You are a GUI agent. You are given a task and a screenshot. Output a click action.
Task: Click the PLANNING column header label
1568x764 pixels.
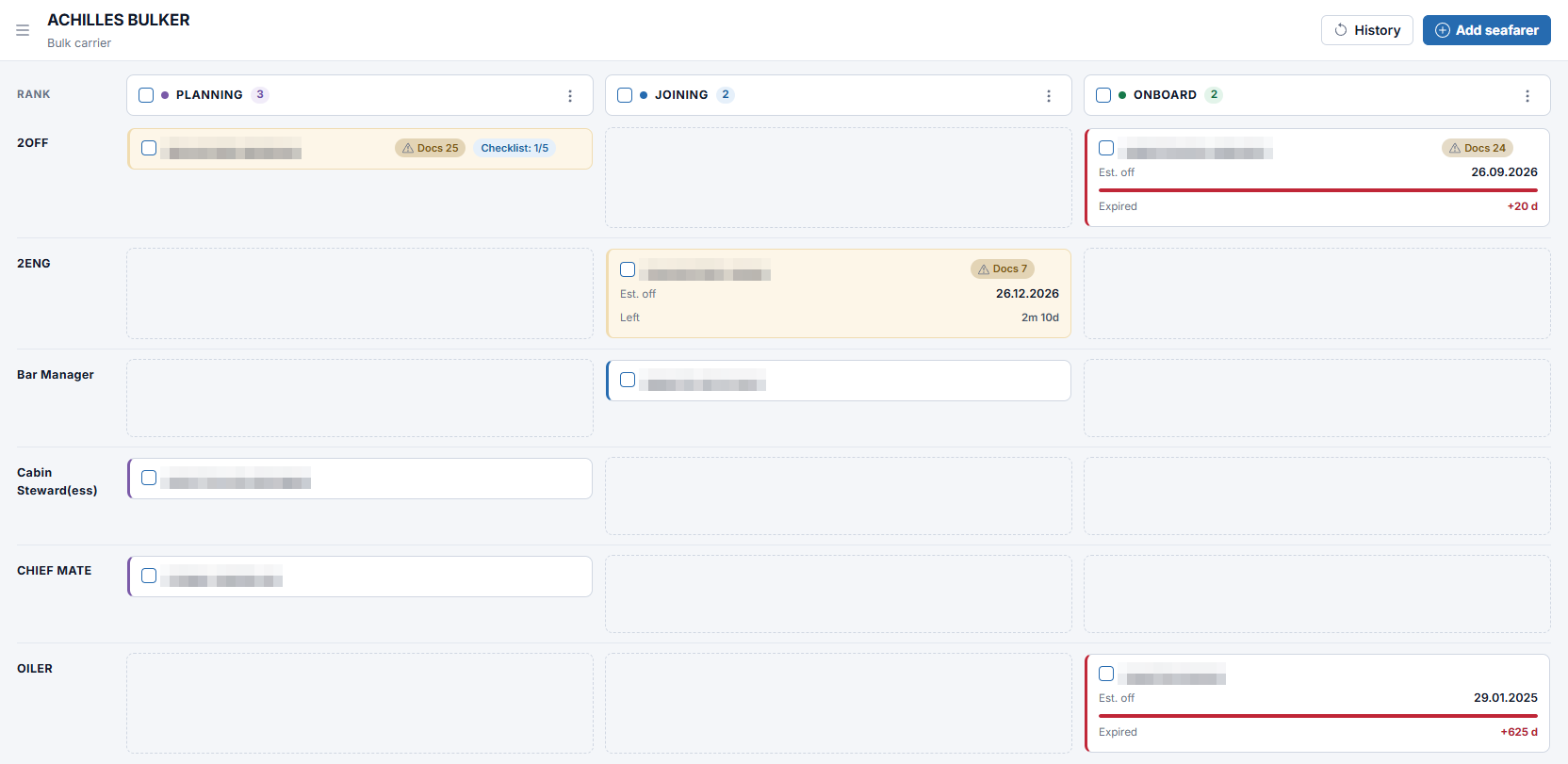click(209, 95)
